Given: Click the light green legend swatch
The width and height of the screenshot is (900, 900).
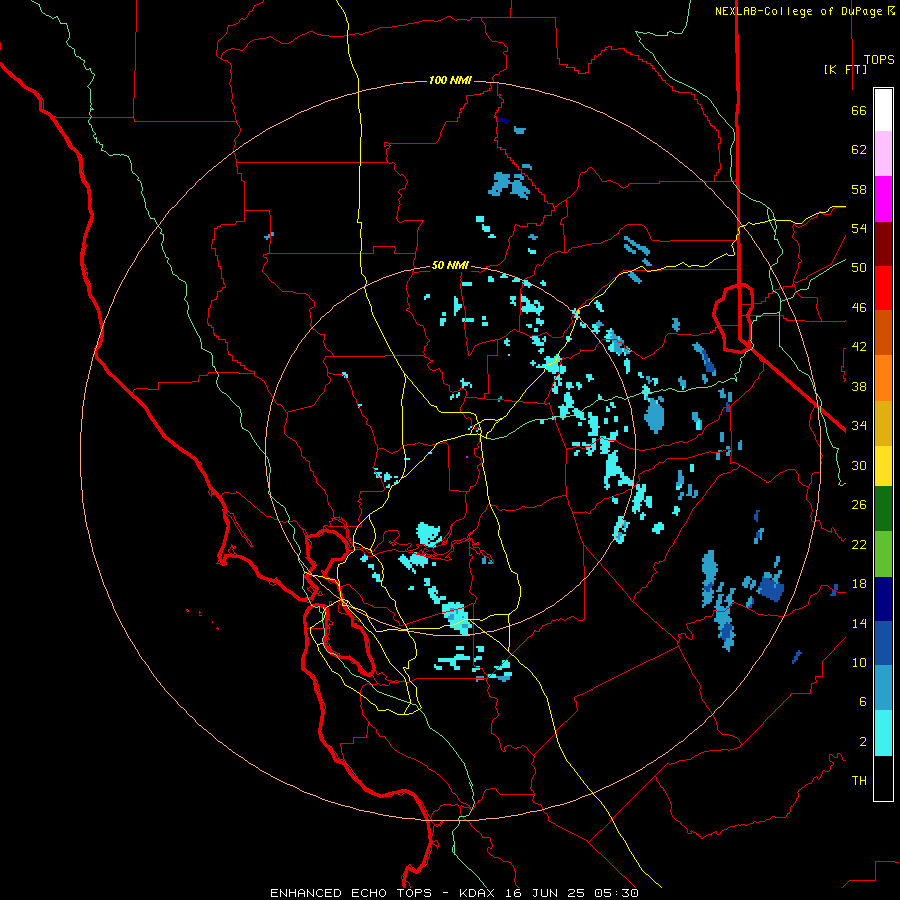Looking at the screenshot, I should [x=883, y=554].
